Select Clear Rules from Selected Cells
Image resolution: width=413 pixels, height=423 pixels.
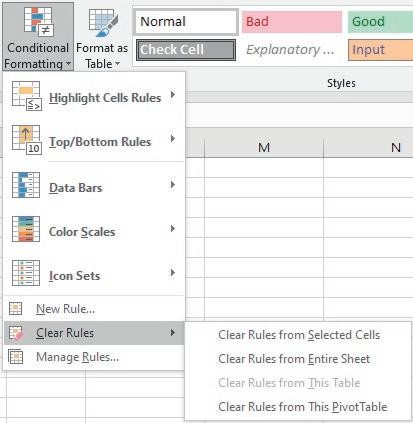pyautogui.click(x=299, y=335)
